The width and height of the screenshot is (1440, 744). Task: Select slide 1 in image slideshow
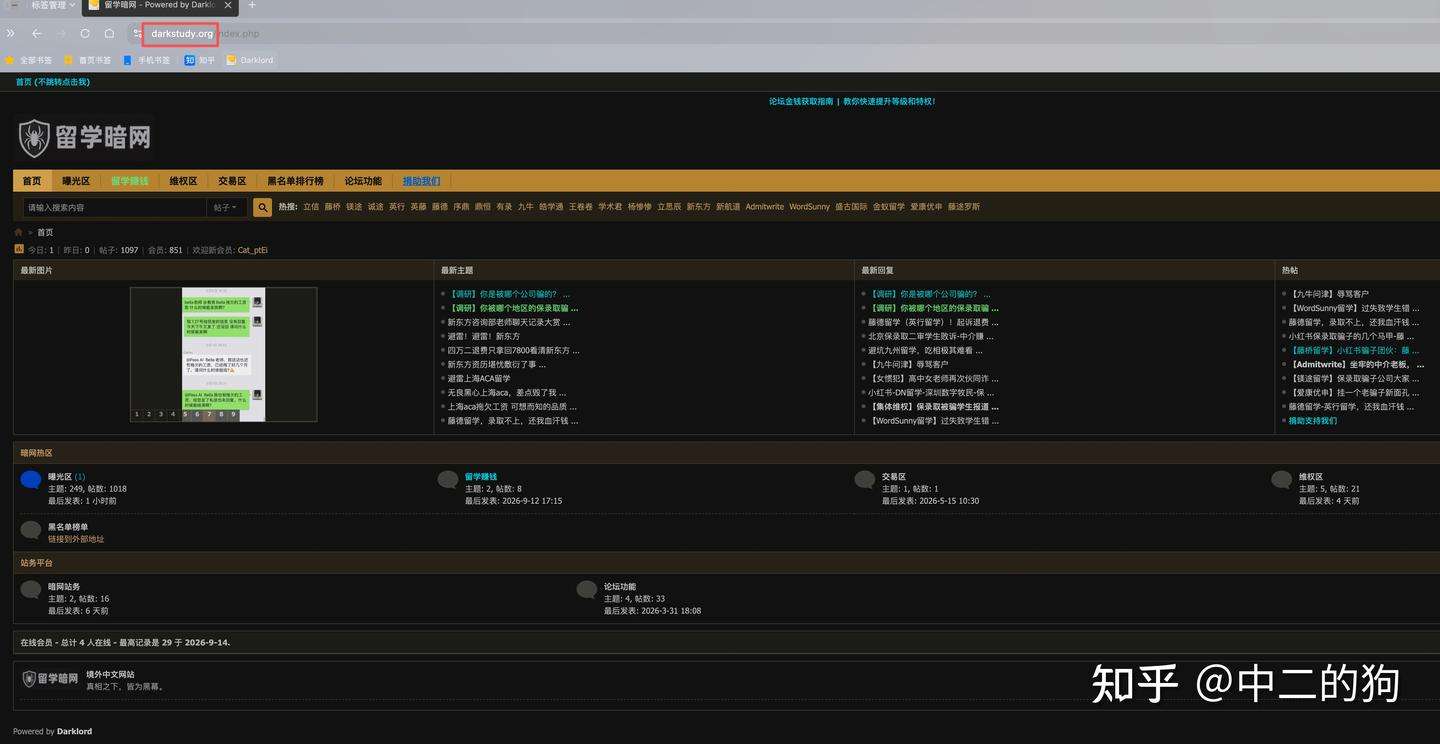(x=136, y=414)
